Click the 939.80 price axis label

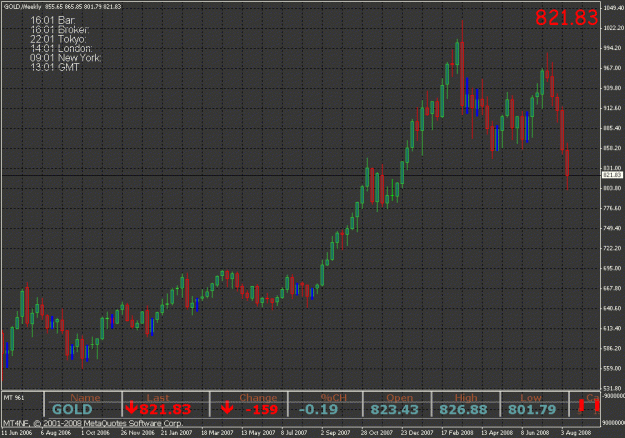(614, 88)
